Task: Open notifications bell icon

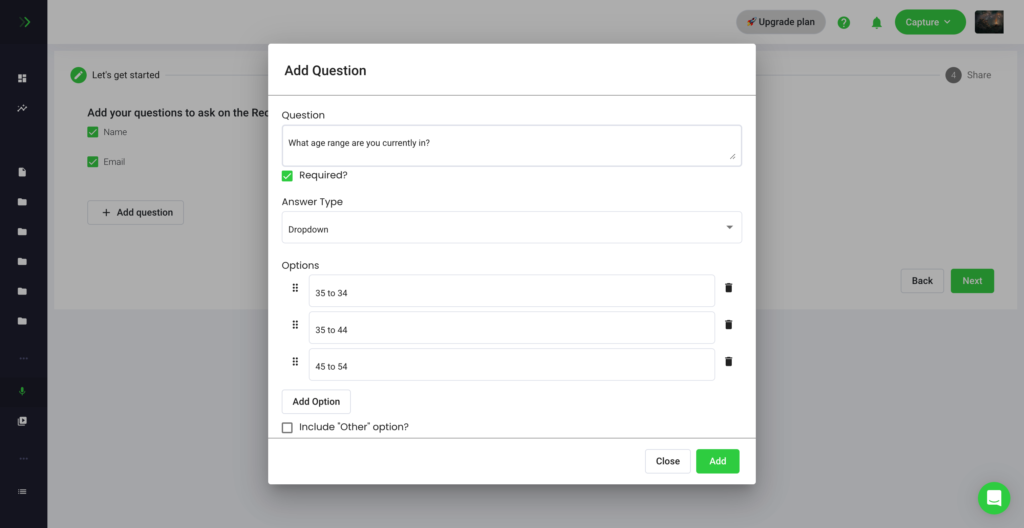Action: tap(877, 22)
